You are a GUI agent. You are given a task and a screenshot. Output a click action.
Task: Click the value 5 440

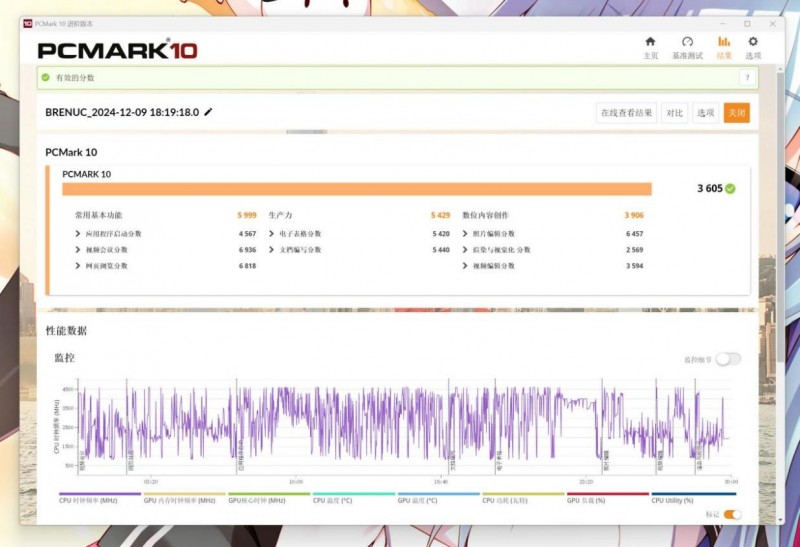[x=441, y=250]
